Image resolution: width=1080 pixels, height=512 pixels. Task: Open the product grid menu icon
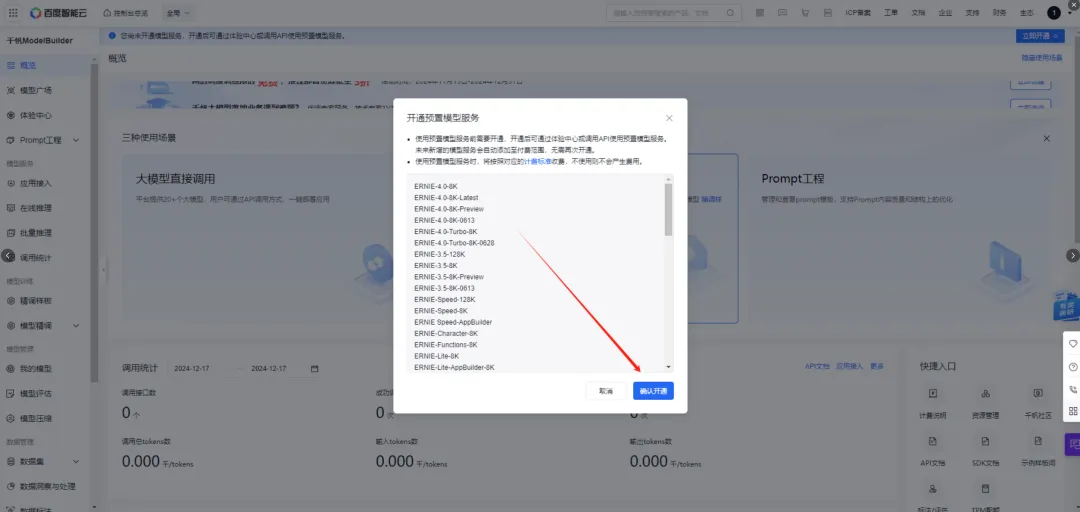(x=13, y=12)
